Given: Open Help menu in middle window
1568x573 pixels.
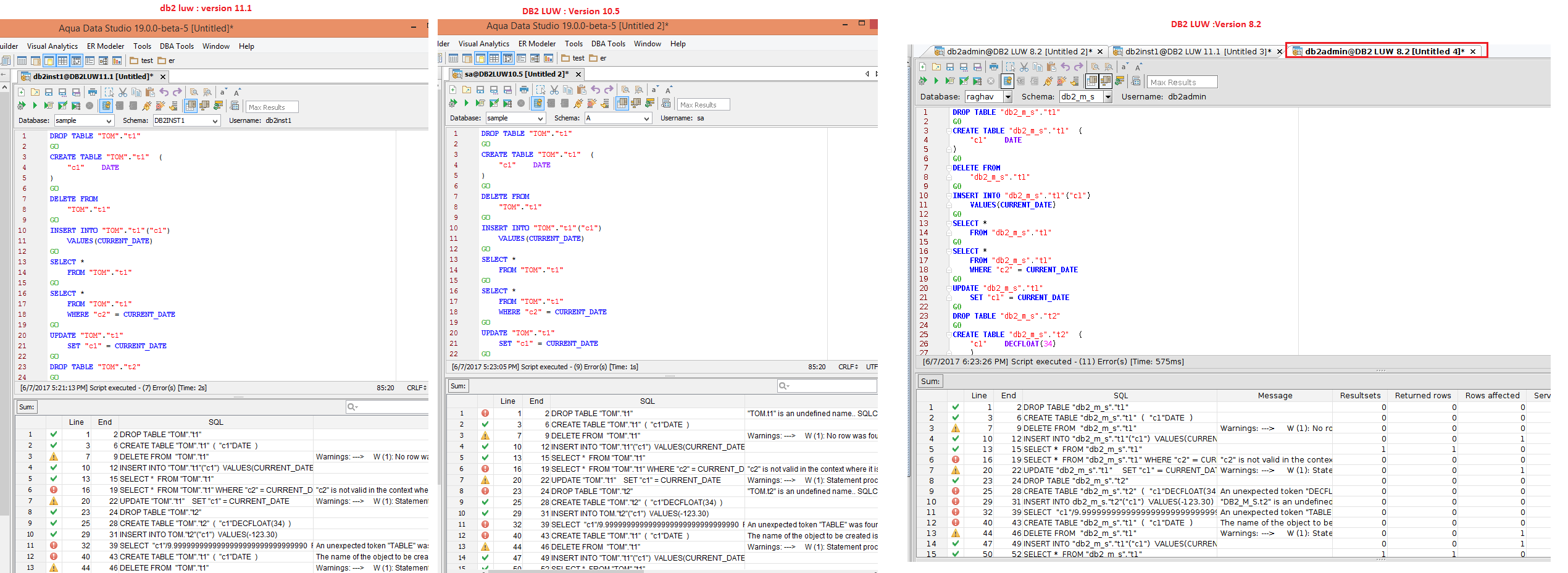Looking at the screenshot, I should [x=678, y=44].
